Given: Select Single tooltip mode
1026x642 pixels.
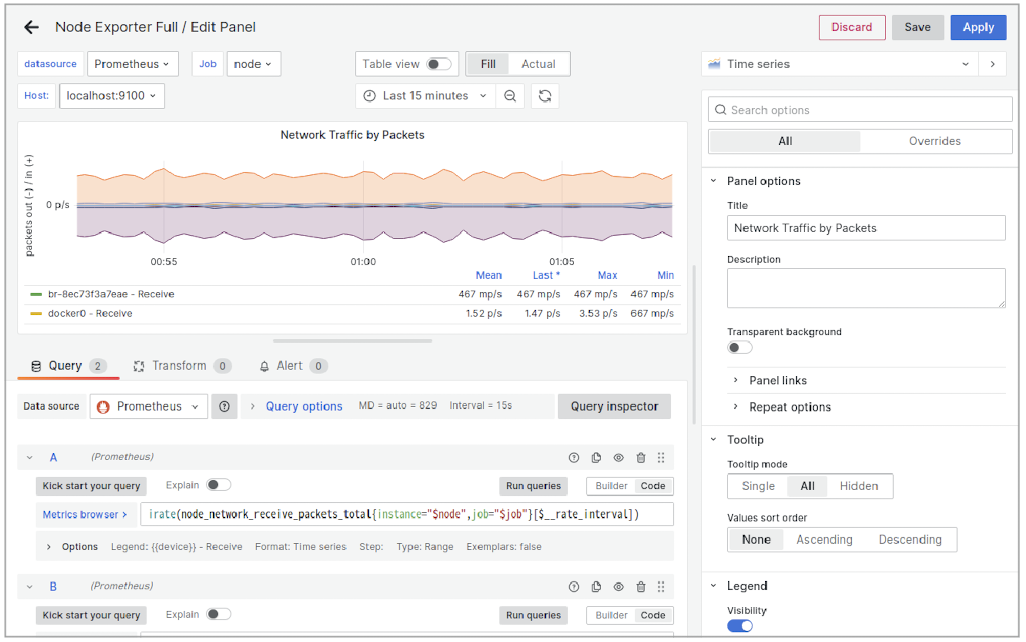Looking at the screenshot, I should pyautogui.click(x=758, y=486).
